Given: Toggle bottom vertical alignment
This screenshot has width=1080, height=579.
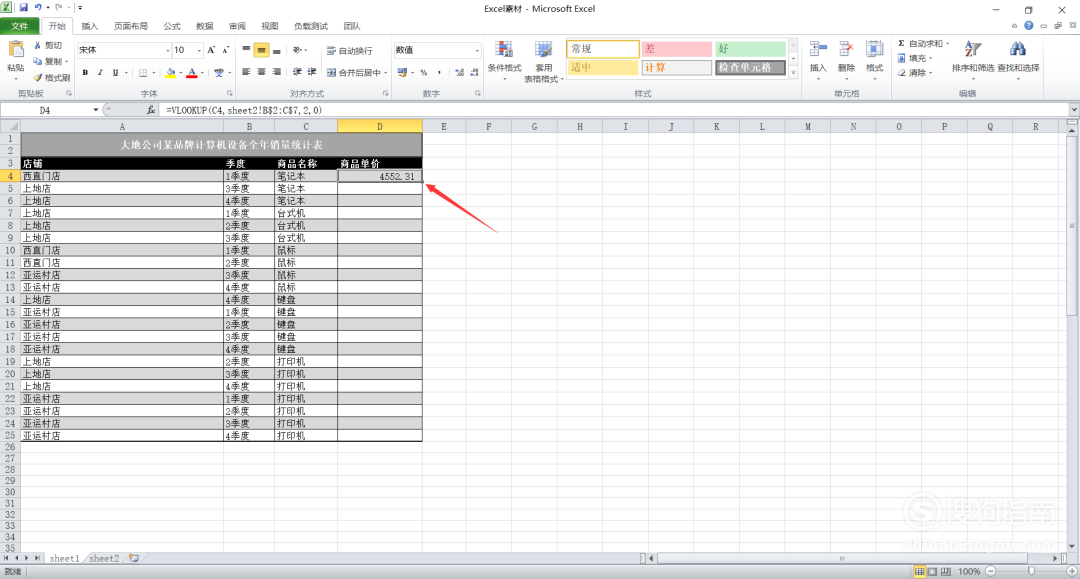Looking at the screenshot, I should [x=276, y=50].
